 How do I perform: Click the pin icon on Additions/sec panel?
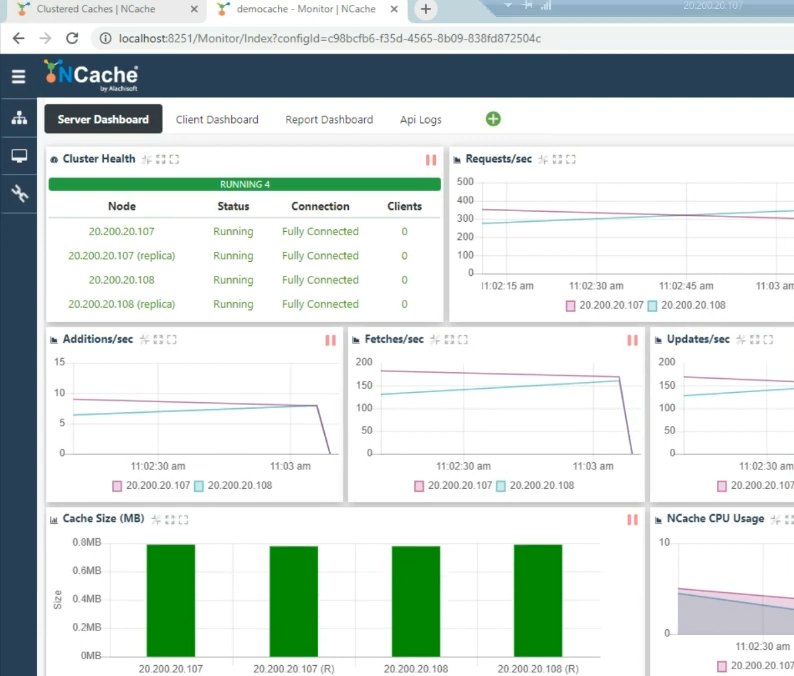coord(144,340)
